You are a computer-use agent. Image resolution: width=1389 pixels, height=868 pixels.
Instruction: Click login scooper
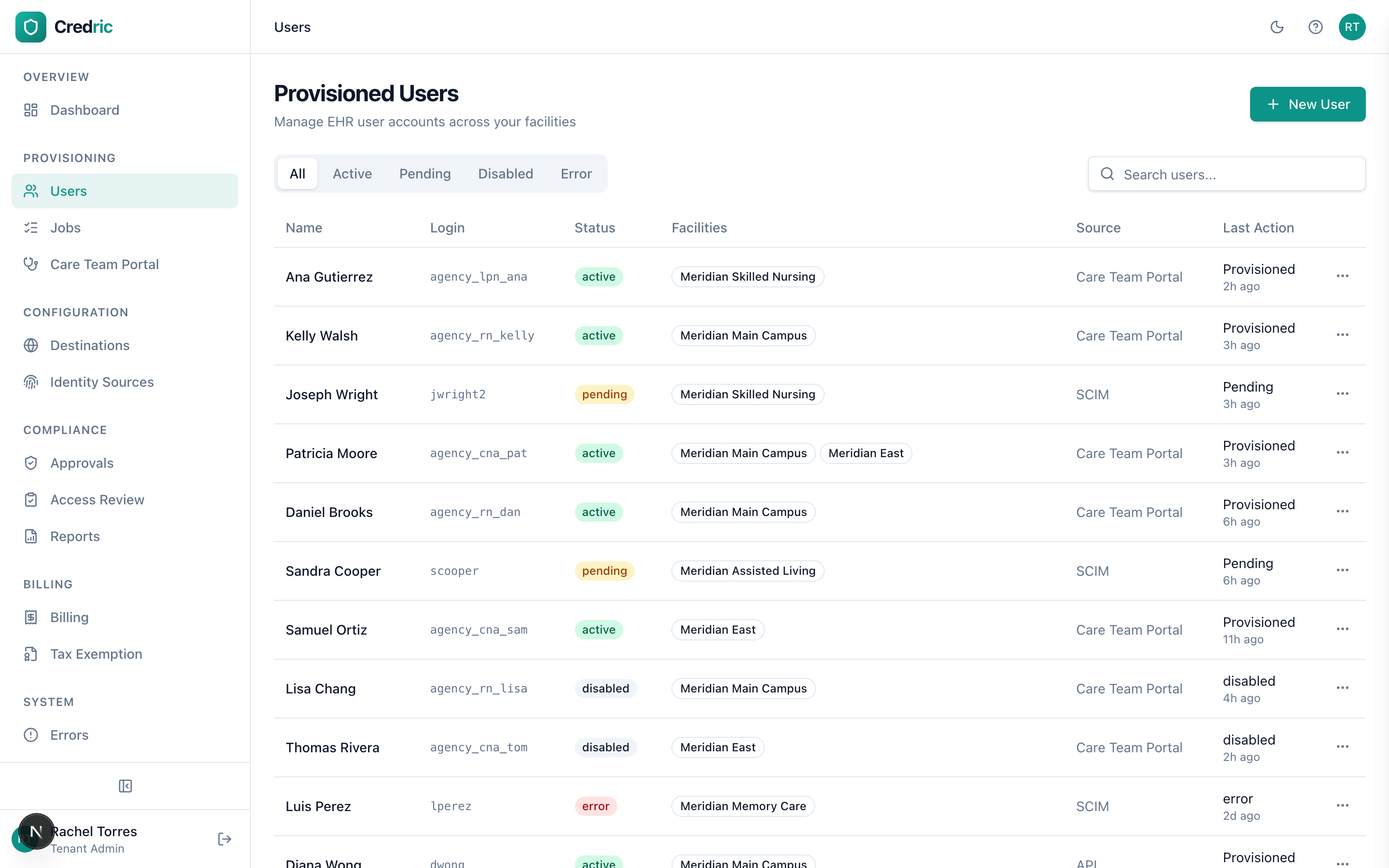[454, 571]
